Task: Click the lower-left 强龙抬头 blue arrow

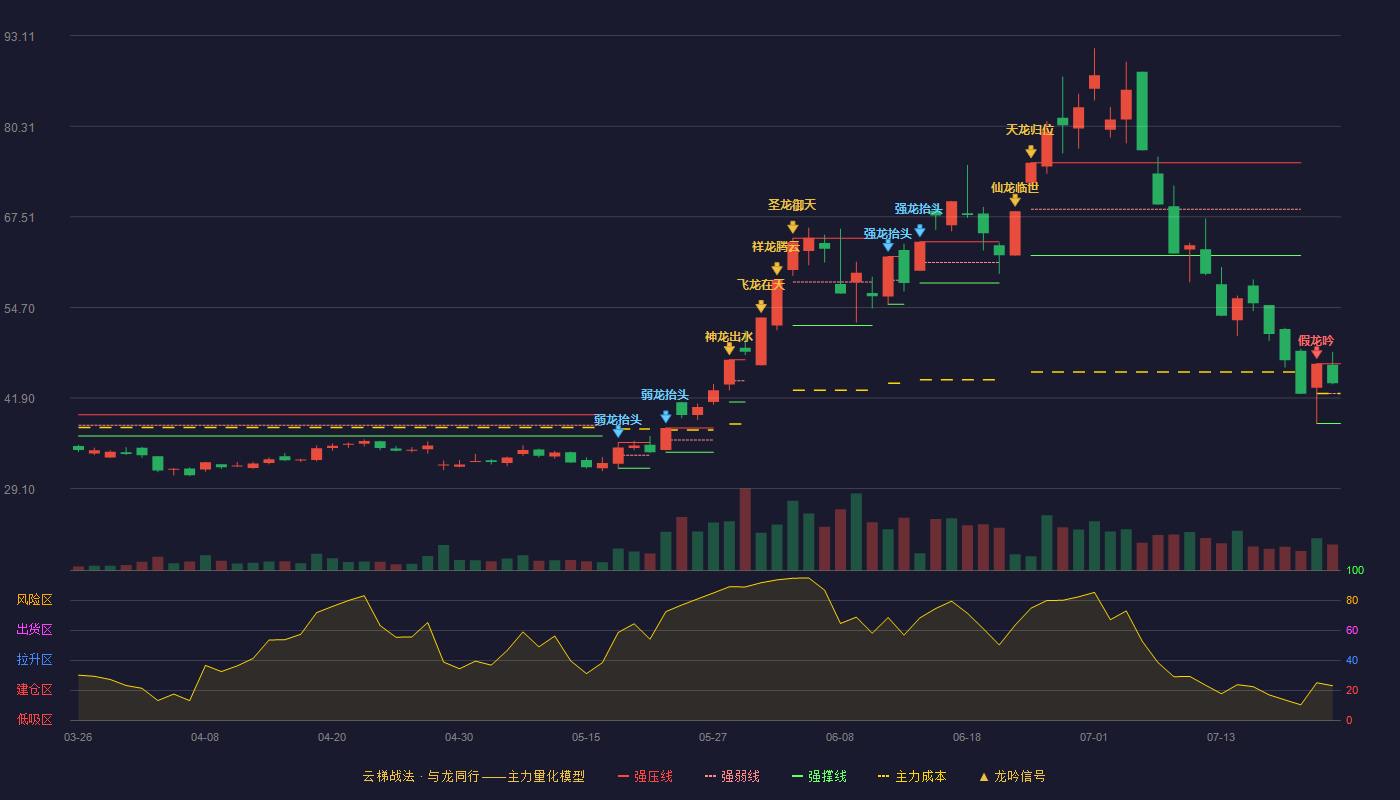Action: pyautogui.click(x=888, y=246)
